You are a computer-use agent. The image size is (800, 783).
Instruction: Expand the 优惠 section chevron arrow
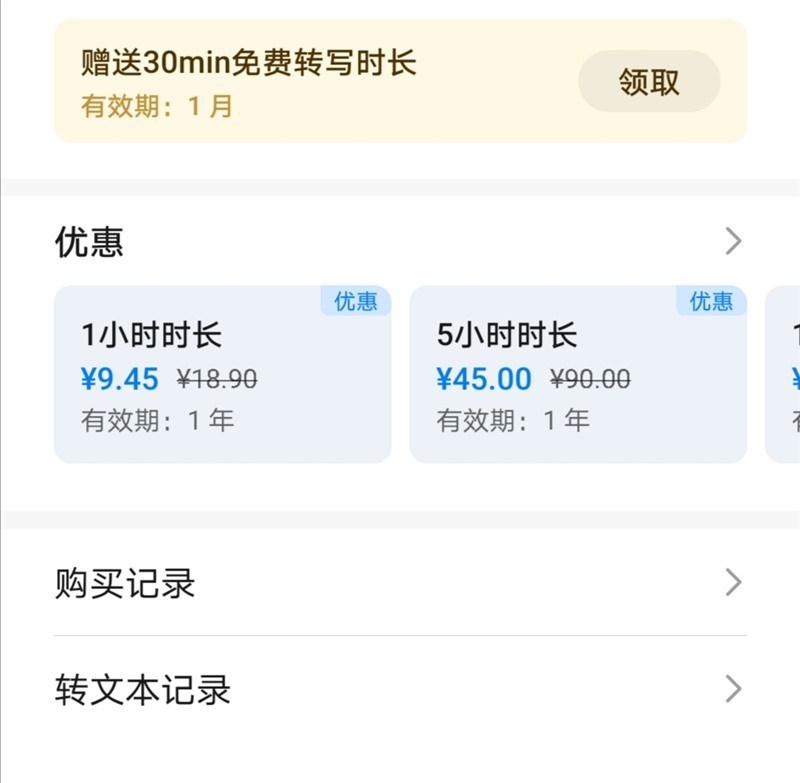733,241
